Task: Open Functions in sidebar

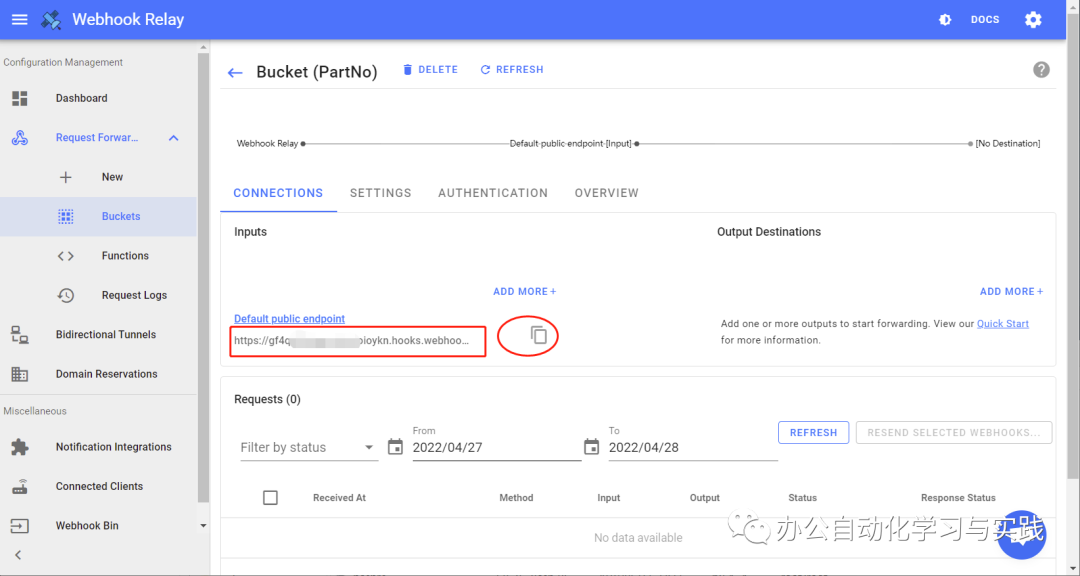Action: tap(125, 256)
